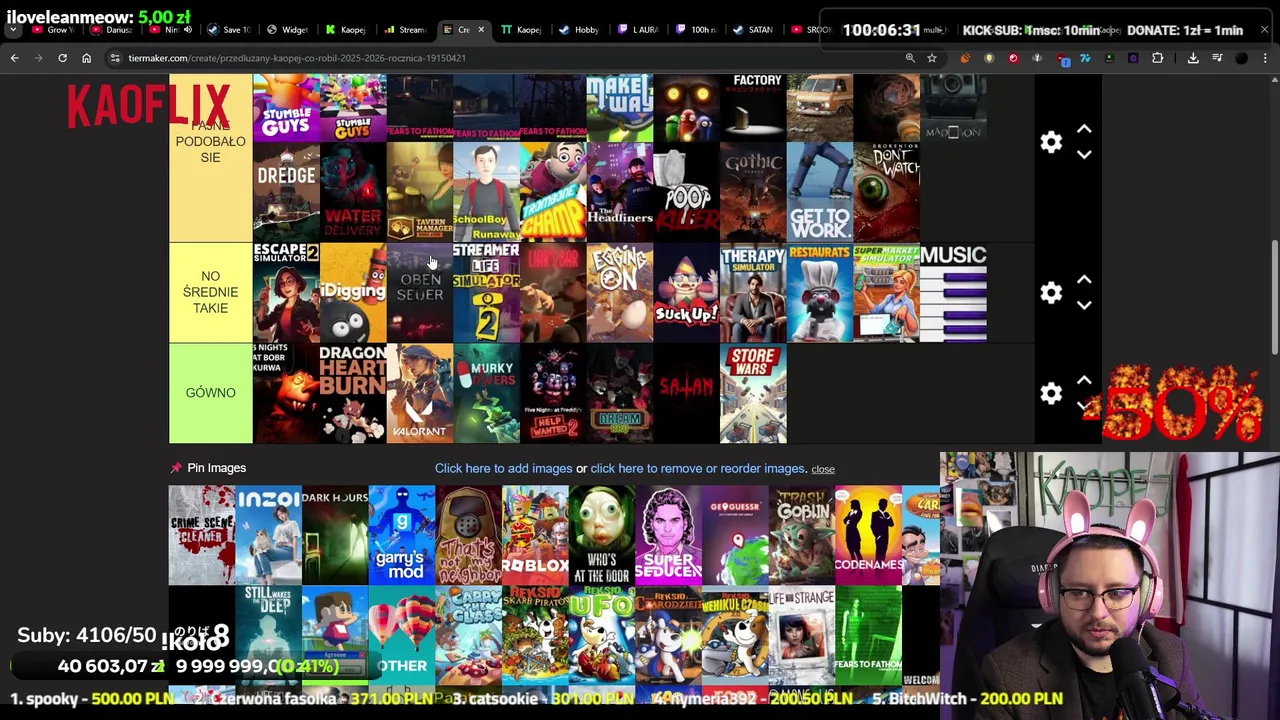Open the browser home page icon
This screenshot has height=720, width=1280.
[x=86, y=58]
